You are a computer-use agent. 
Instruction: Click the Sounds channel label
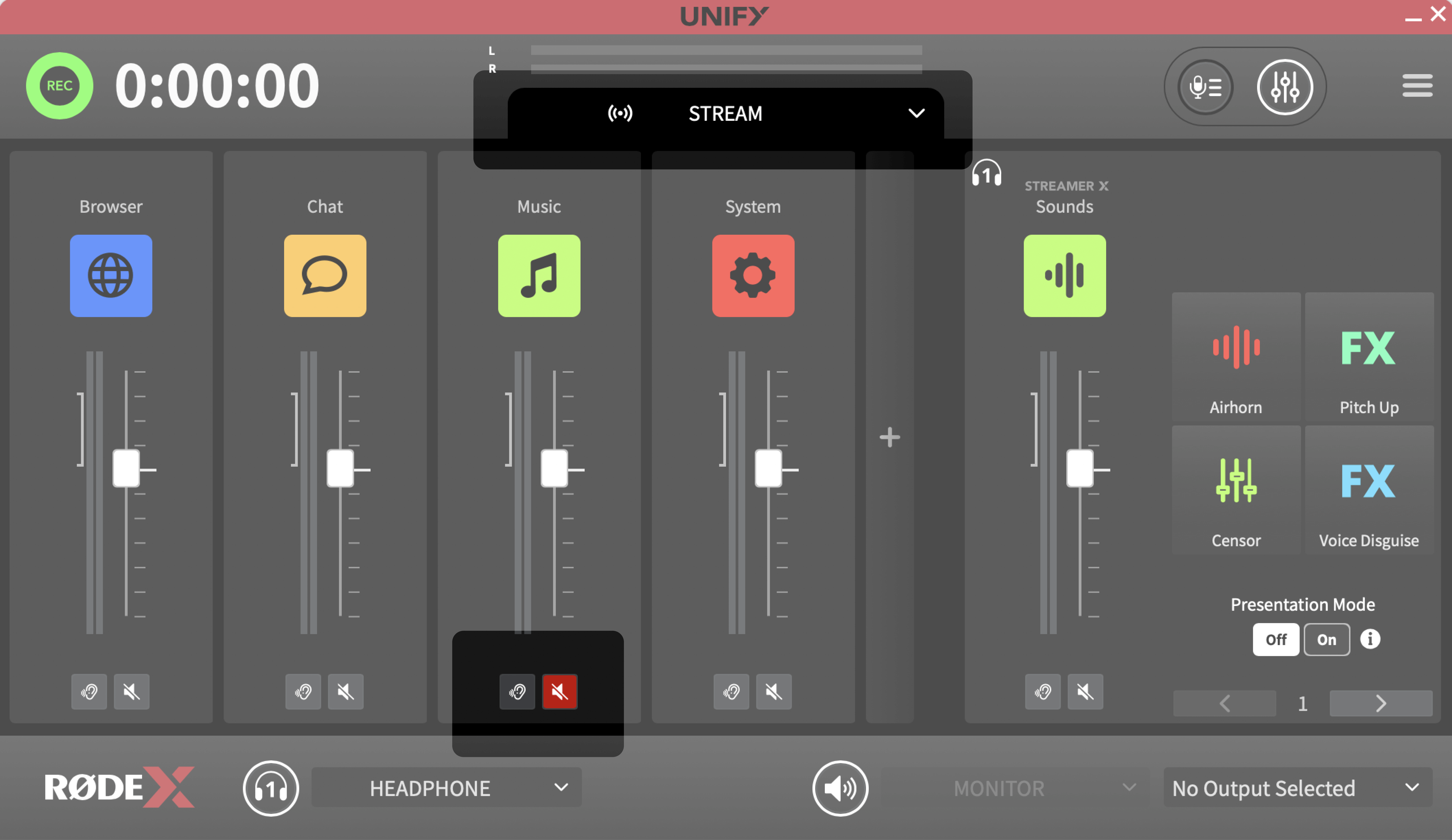tap(1065, 207)
